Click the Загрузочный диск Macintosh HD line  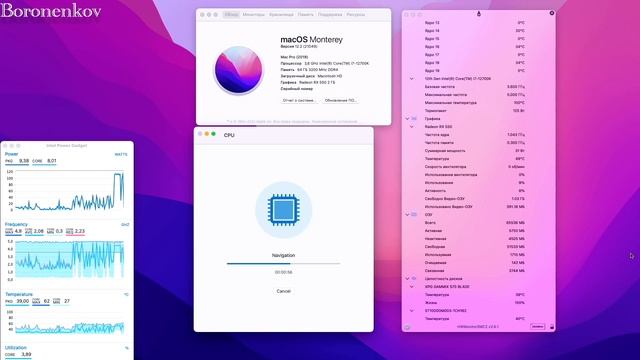coord(311,76)
